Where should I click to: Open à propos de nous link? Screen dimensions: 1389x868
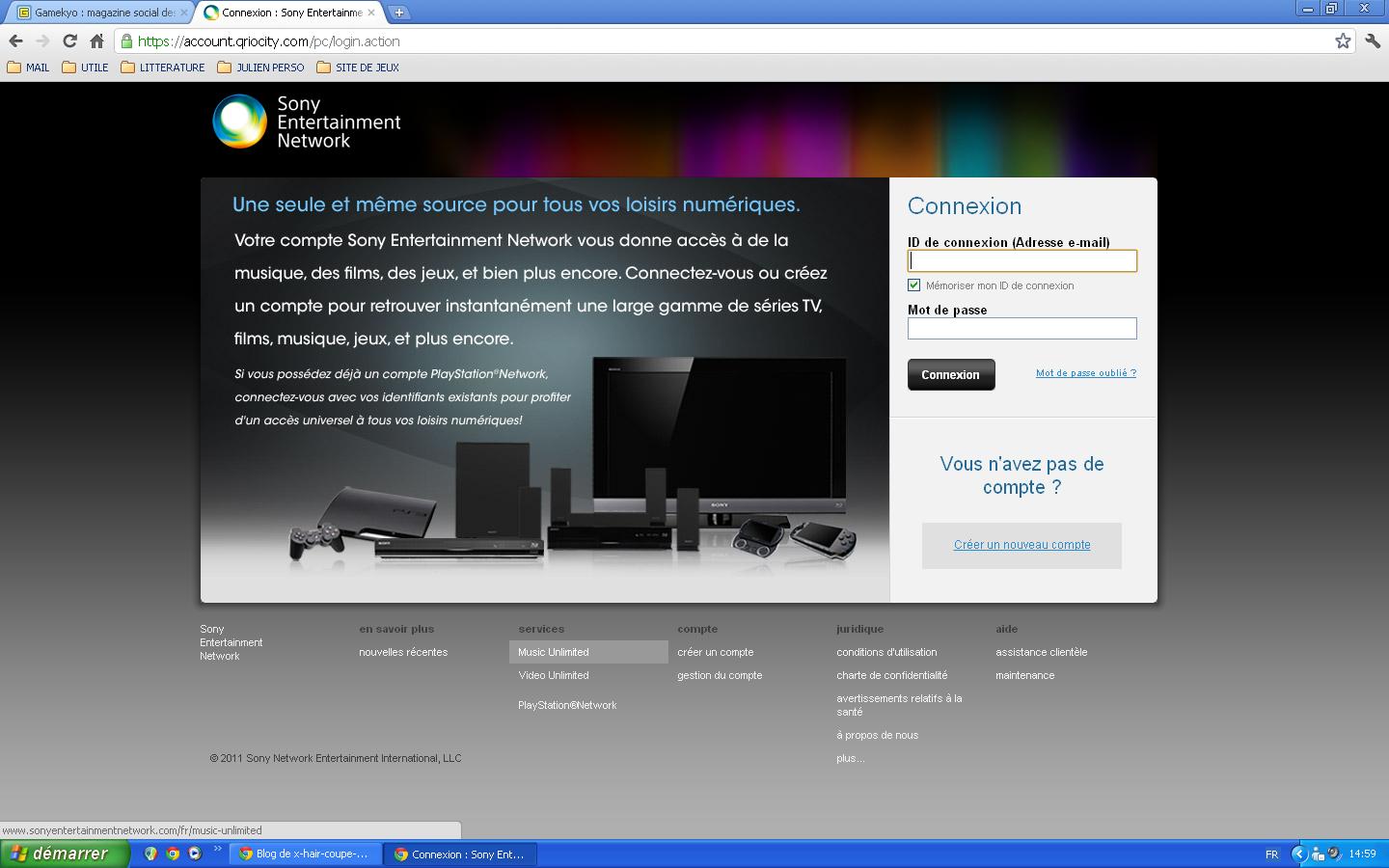click(878, 735)
